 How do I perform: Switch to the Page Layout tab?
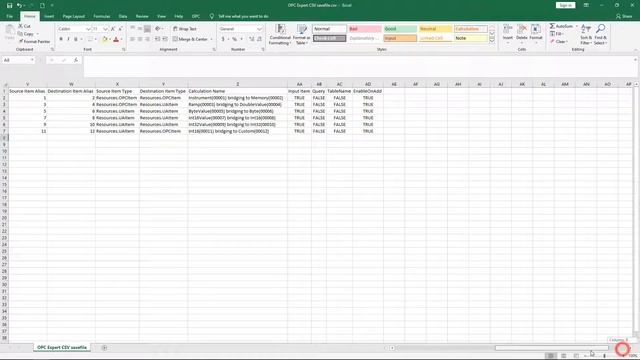(x=74, y=16)
